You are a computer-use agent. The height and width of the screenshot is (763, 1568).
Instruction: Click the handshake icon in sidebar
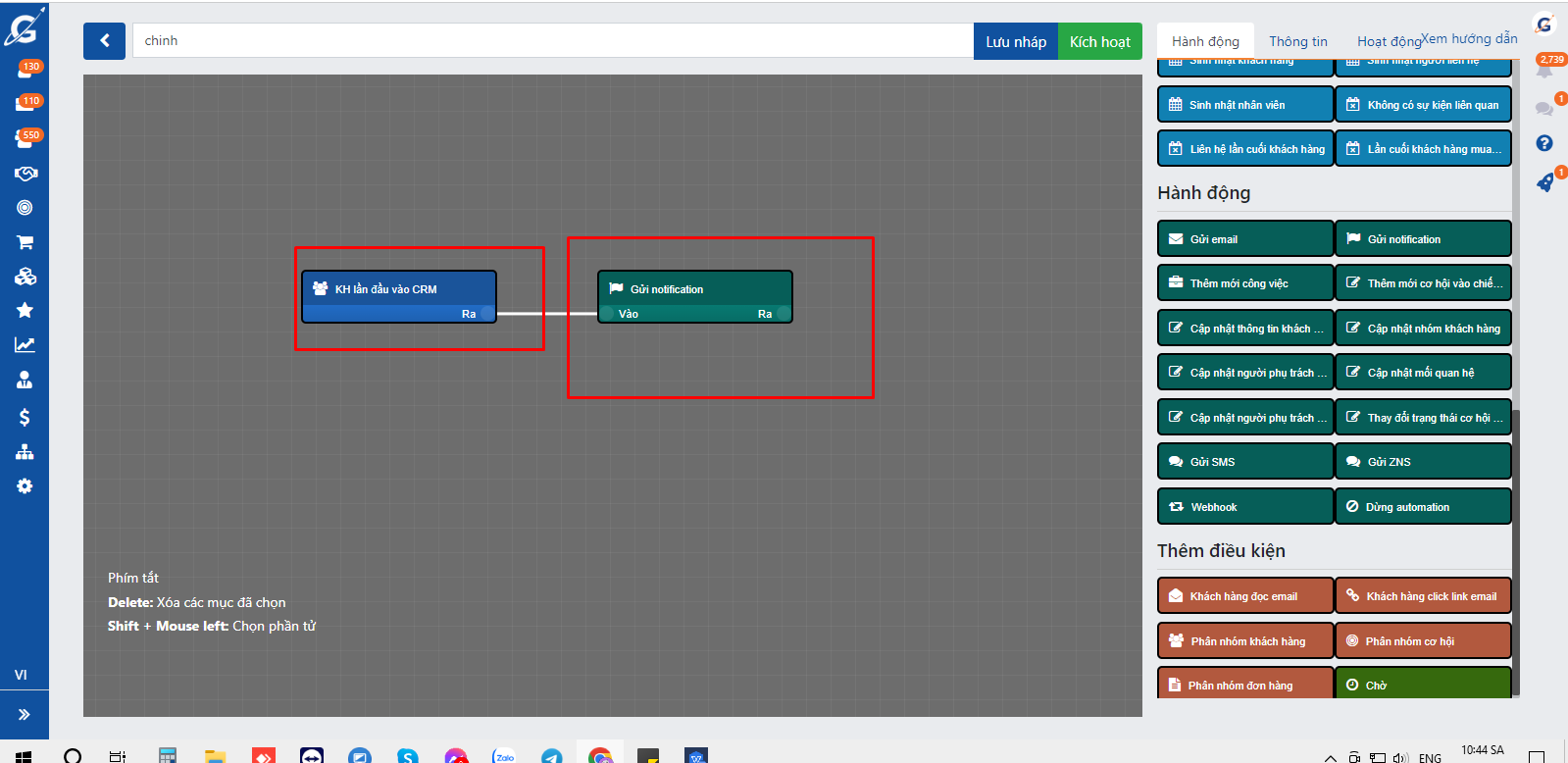(25, 174)
